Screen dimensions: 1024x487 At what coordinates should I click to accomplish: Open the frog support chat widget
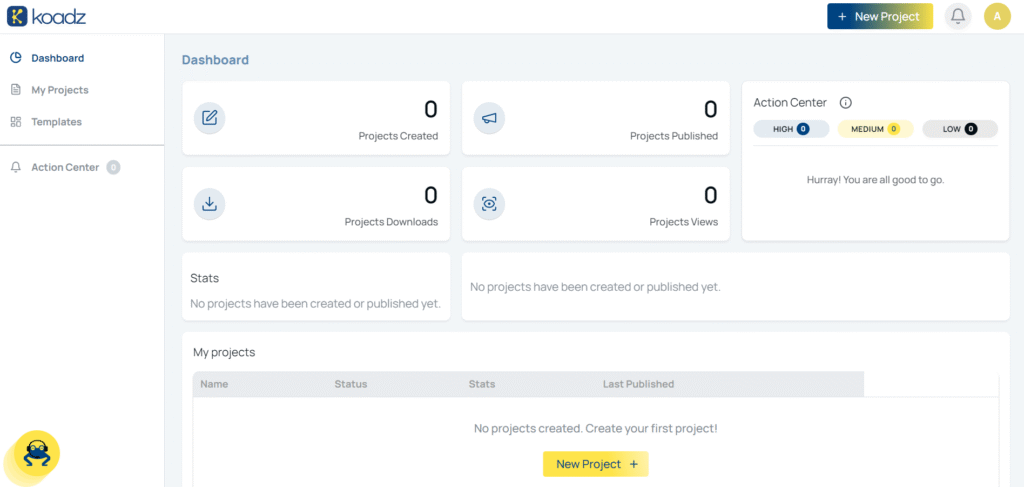point(37,453)
